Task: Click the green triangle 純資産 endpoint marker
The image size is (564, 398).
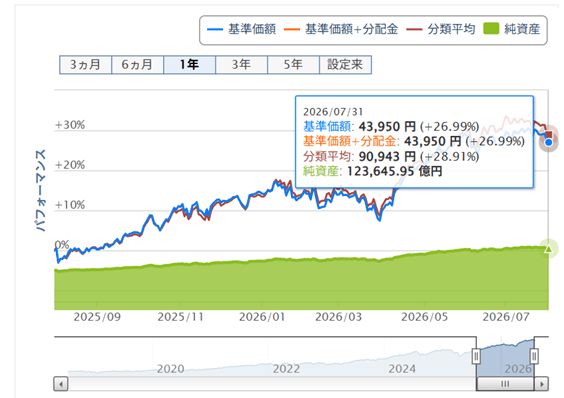Action: [548, 249]
